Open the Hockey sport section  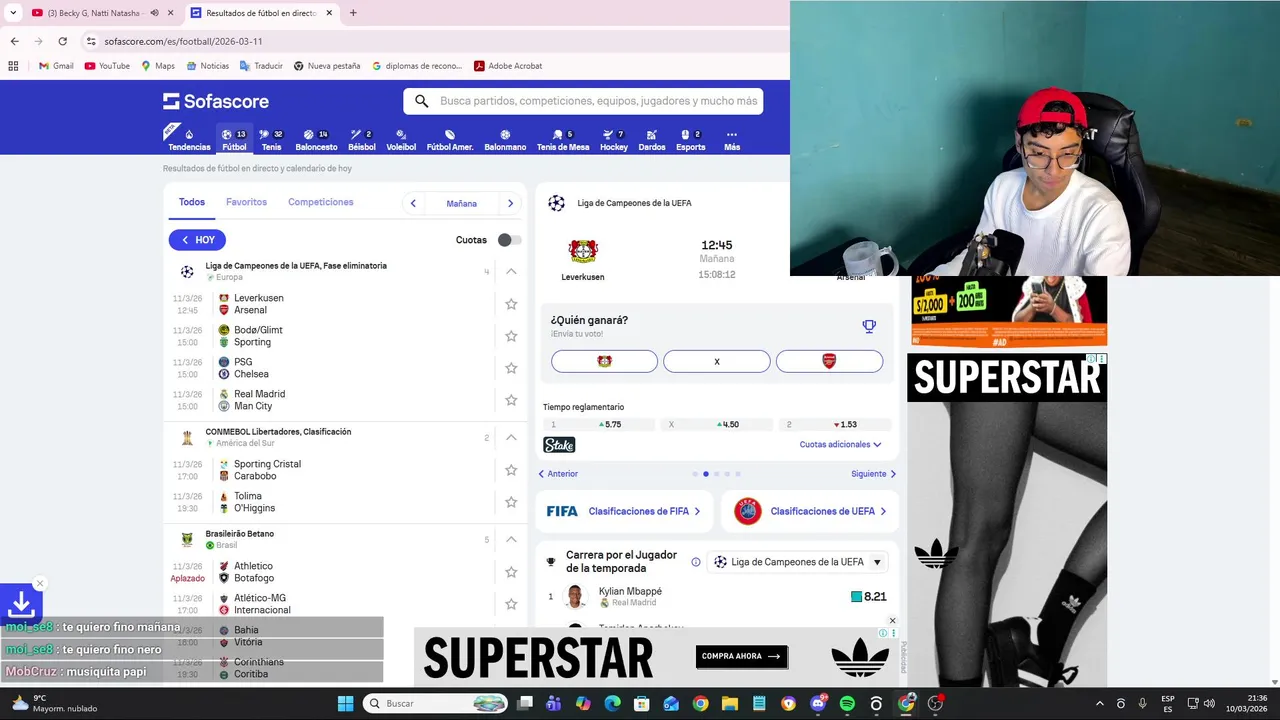click(x=614, y=139)
